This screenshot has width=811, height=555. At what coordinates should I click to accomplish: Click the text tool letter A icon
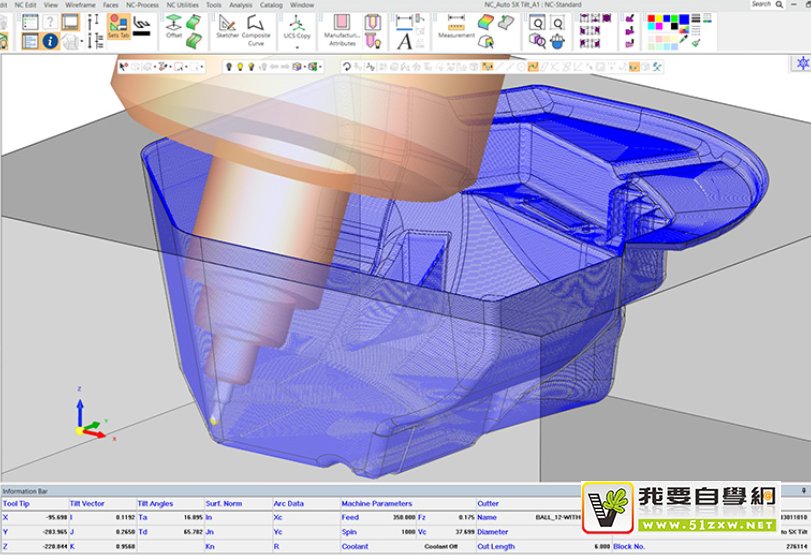(404, 41)
